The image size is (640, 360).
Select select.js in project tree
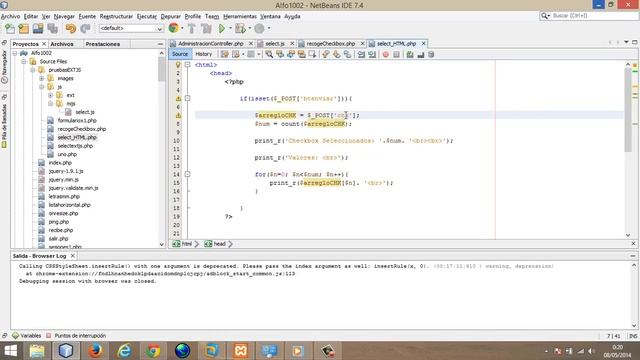85,112
